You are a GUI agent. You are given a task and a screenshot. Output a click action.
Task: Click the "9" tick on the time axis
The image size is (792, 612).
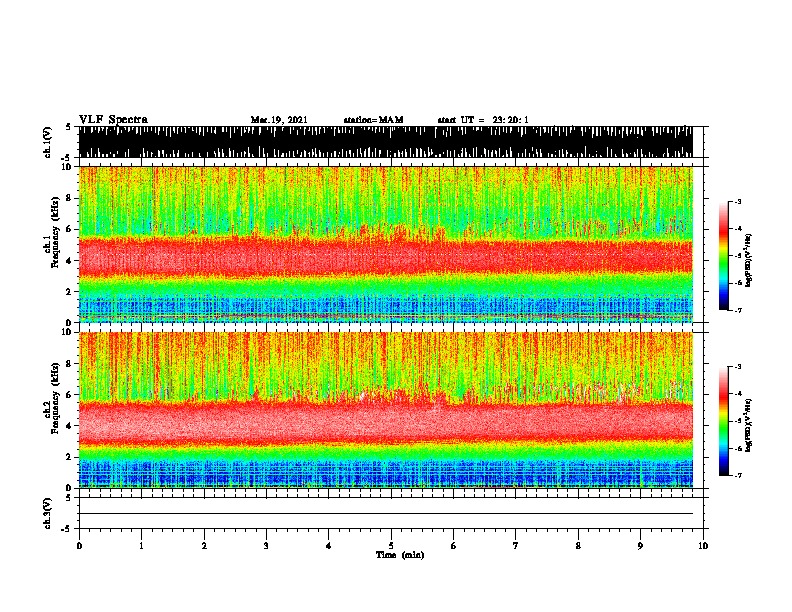(x=640, y=545)
